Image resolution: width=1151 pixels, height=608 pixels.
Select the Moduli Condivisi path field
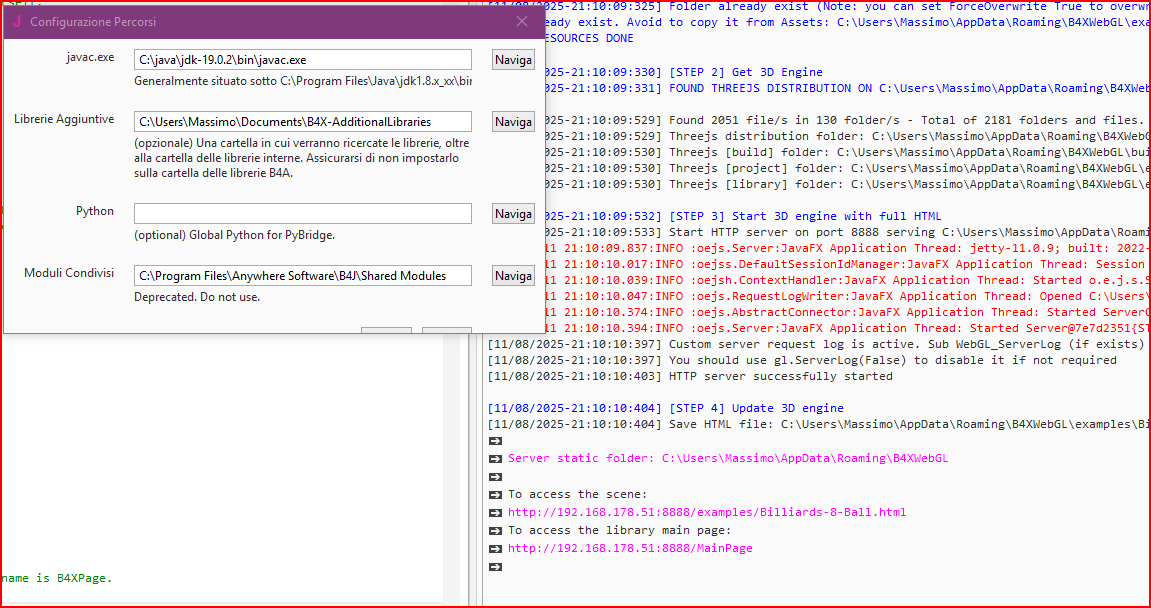[302, 276]
